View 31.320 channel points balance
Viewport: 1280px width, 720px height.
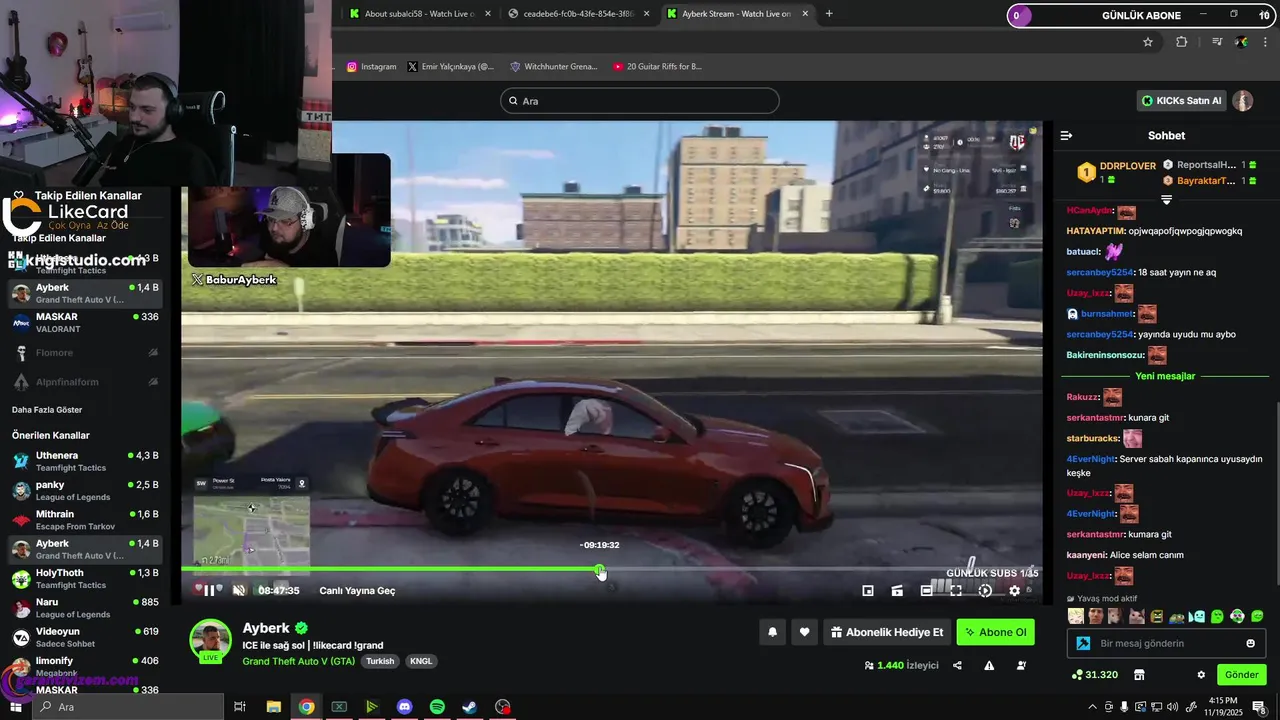coord(1094,675)
